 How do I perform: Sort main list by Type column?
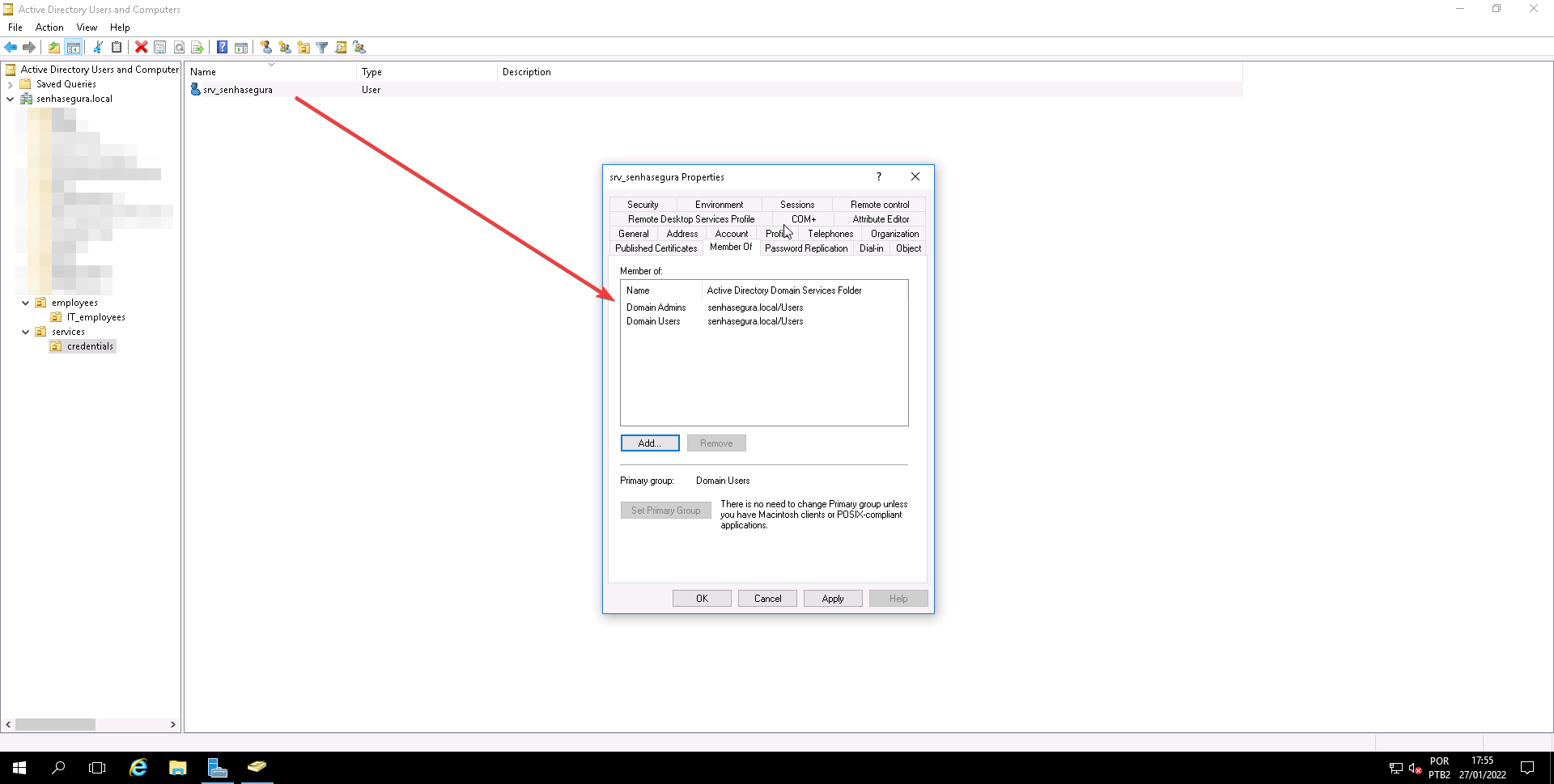point(427,72)
